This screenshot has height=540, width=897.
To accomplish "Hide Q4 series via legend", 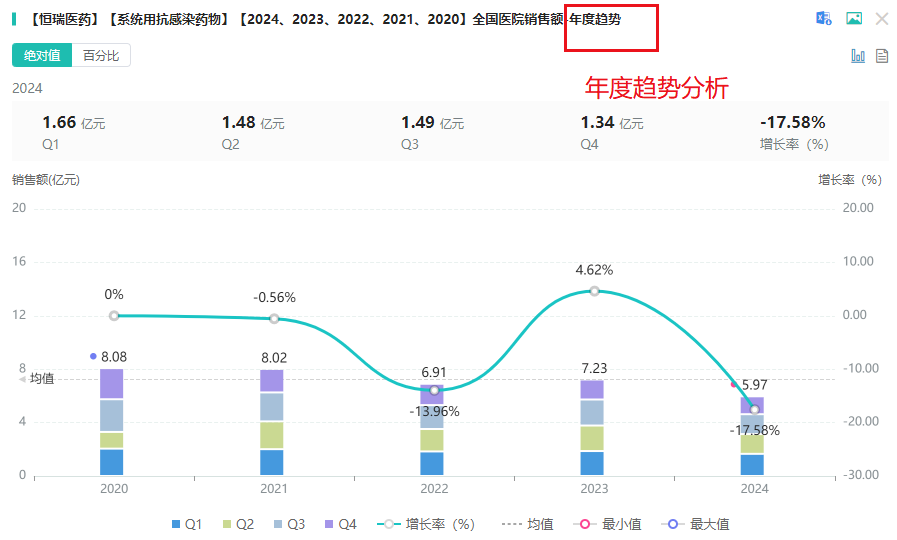I will (x=340, y=524).
